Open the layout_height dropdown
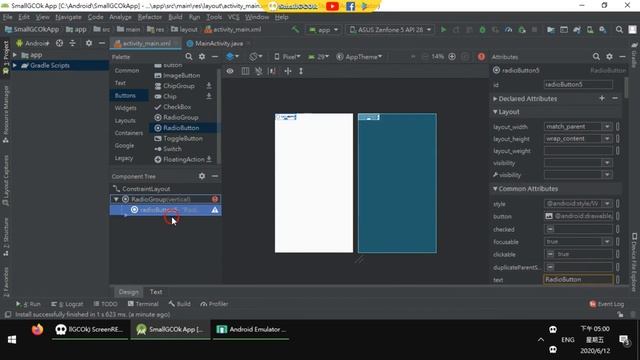This screenshot has width=640, height=360. coord(607,139)
